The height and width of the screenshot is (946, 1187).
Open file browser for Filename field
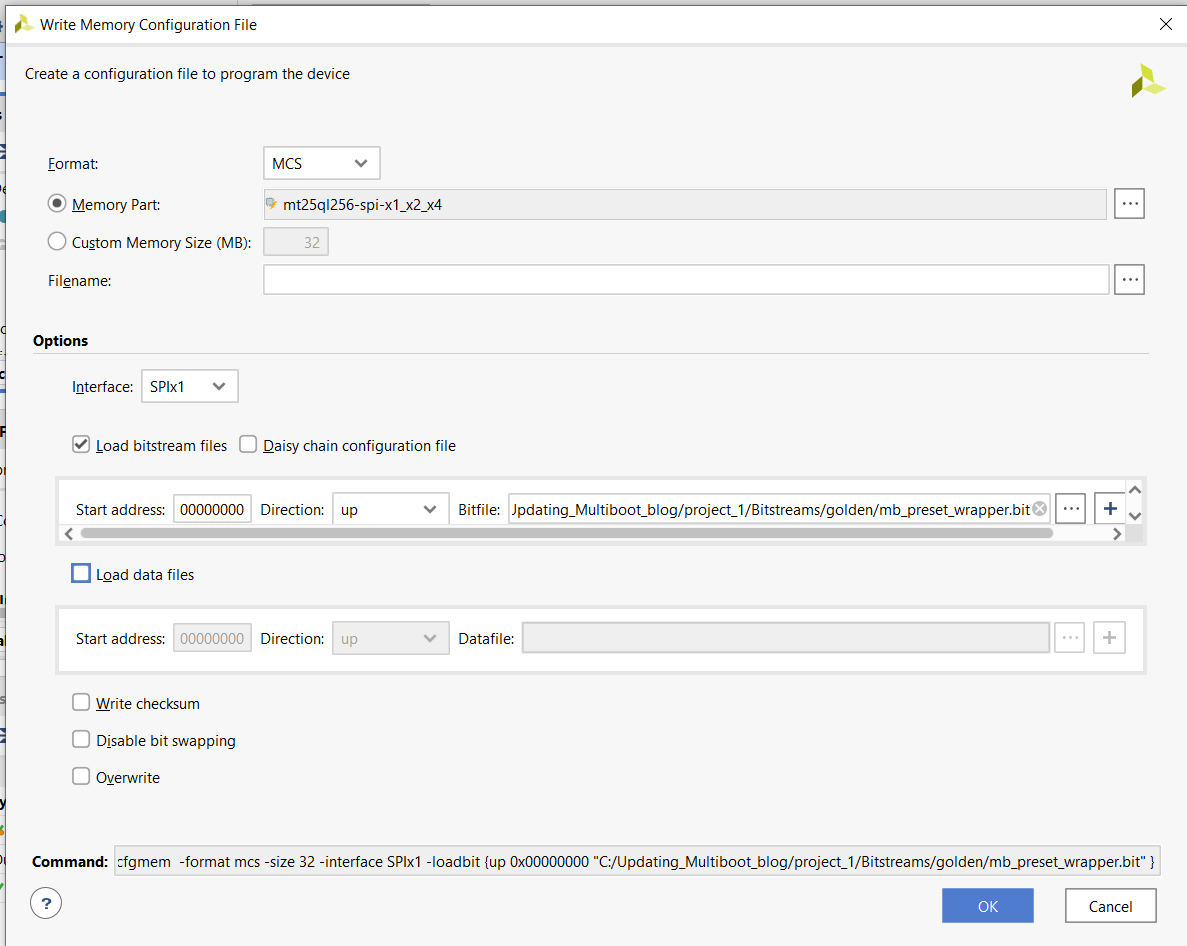click(x=1130, y=280)
